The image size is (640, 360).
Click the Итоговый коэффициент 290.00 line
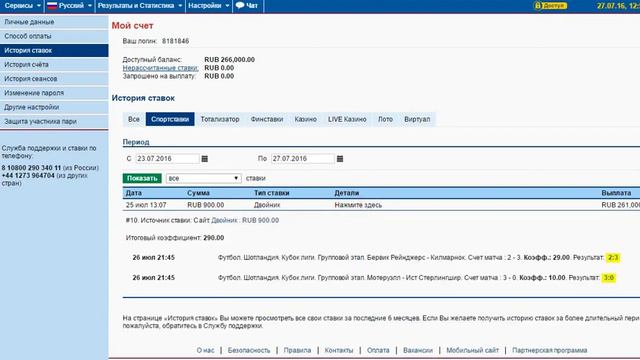[175, 238]
